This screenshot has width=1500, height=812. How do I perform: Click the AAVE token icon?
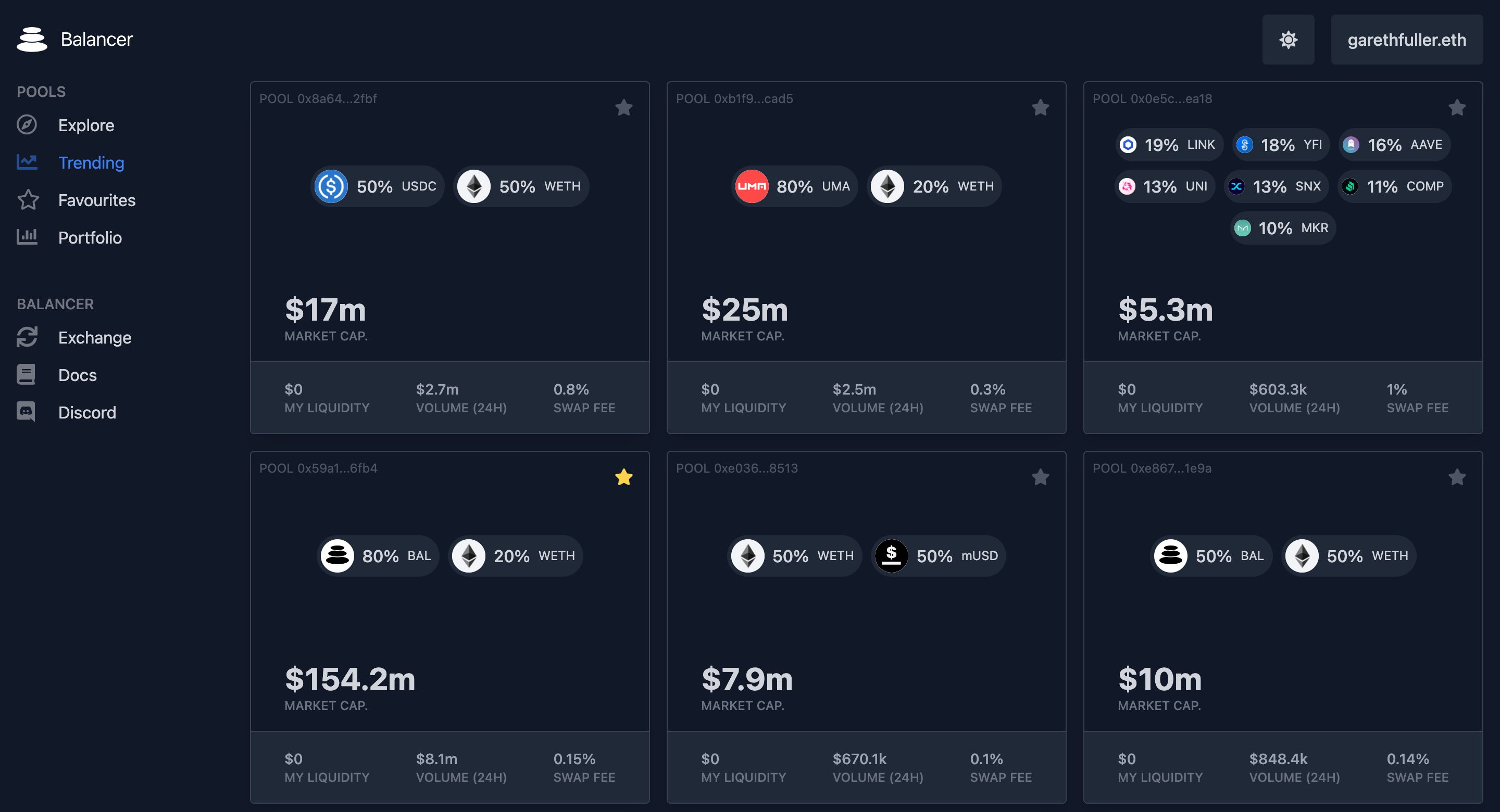(1351, 144)
